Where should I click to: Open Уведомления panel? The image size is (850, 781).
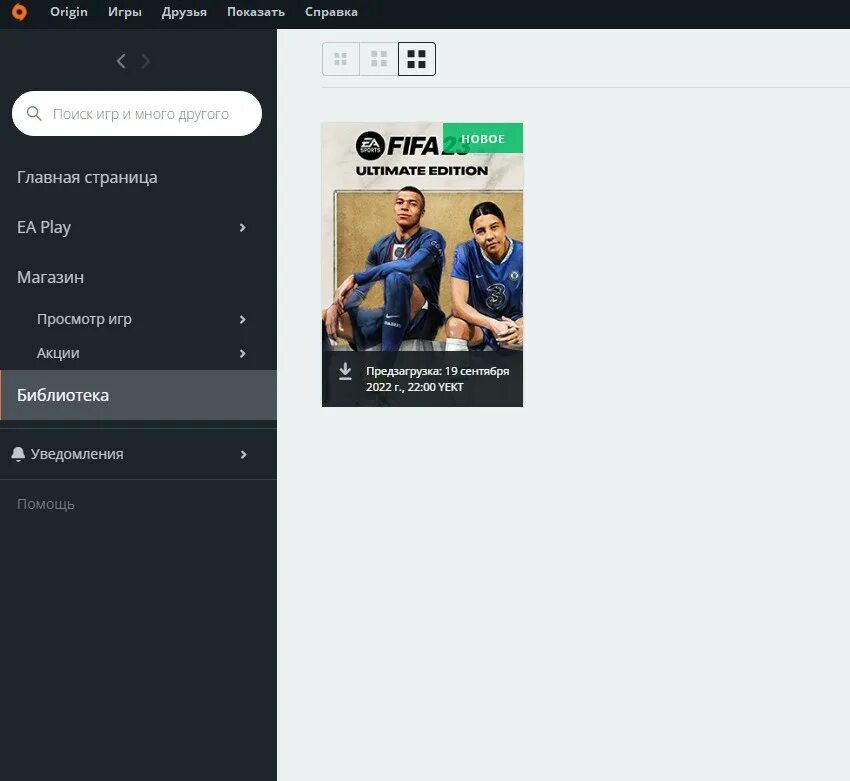(77, 454)
